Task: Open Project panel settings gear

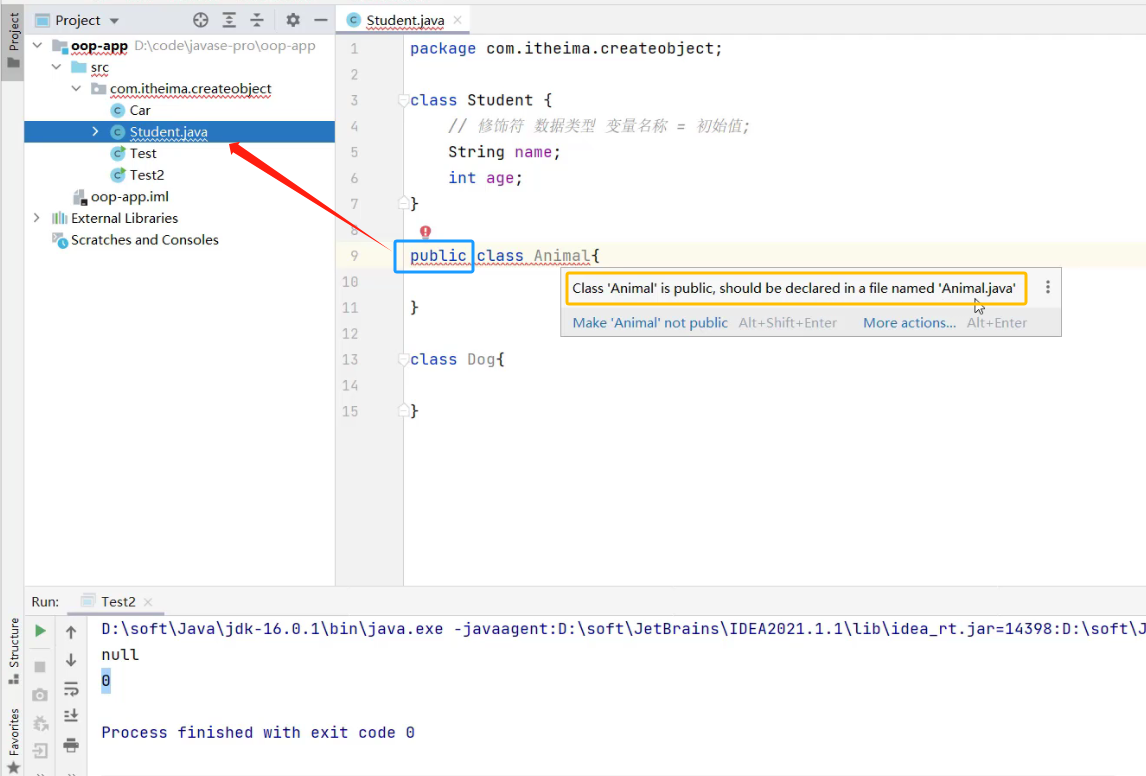Action: [x=293, y=20]
